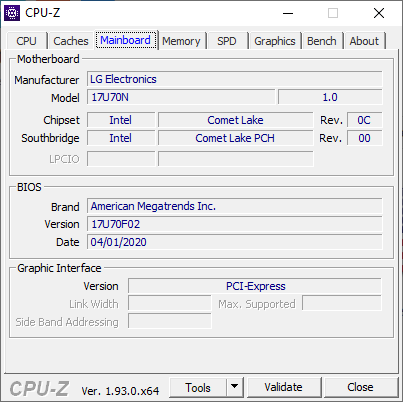The image size is (403, 402).
Task: View the Graphics tab
Action: click(275, 41)
